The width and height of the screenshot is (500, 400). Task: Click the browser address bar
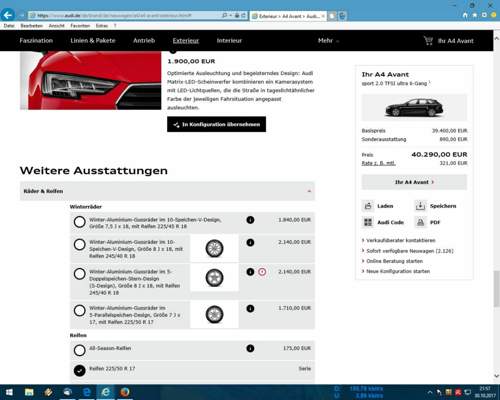[125, 15]
